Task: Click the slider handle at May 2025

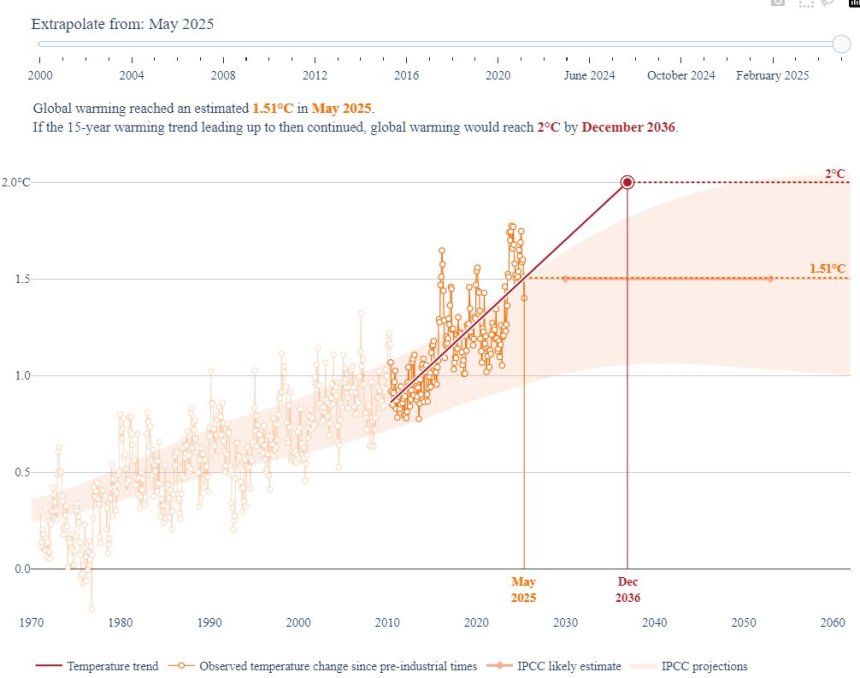Action: click(x=841, y=43)
